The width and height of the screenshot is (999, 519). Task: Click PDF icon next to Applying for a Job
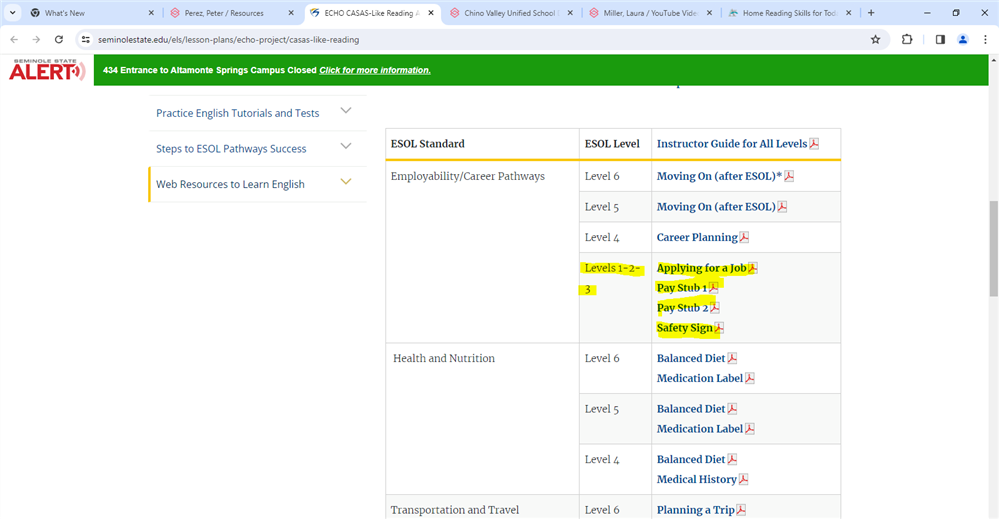pos(752,267)
